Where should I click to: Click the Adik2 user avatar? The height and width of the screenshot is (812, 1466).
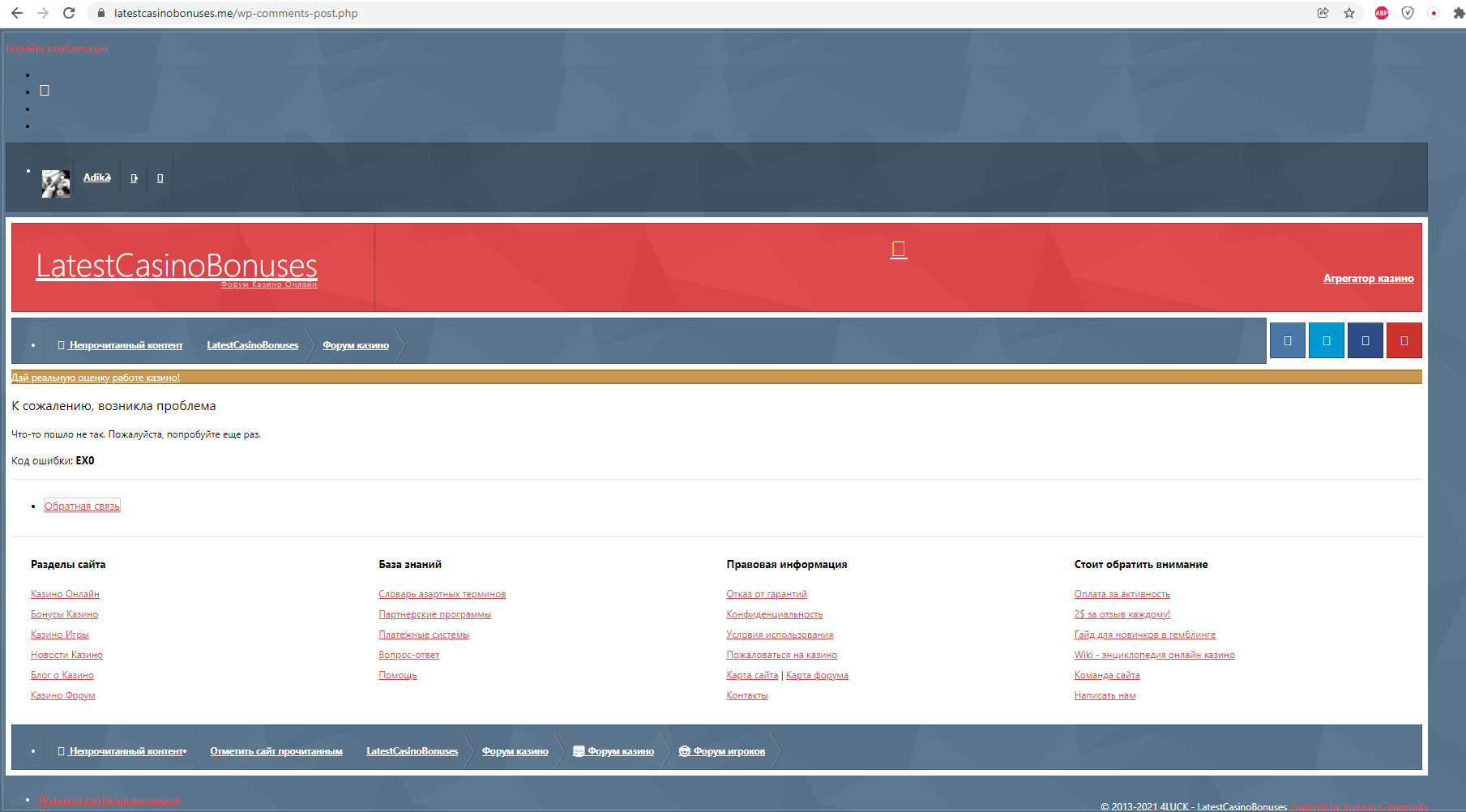(x=56, y=183)
